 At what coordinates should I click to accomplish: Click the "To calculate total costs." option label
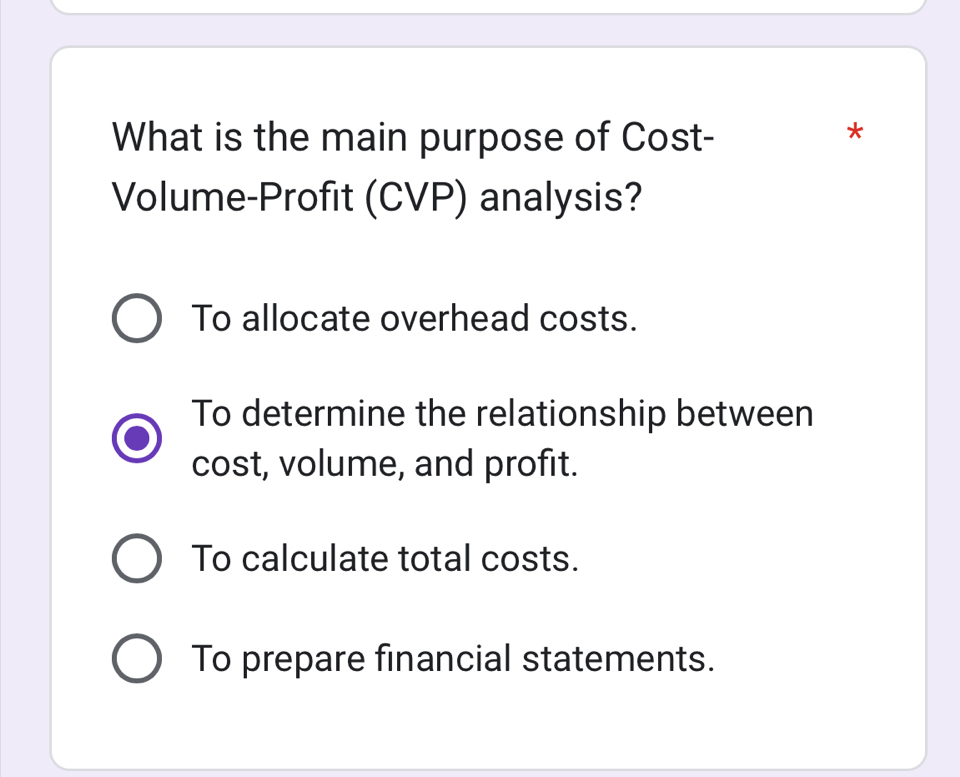click(386, 558)
